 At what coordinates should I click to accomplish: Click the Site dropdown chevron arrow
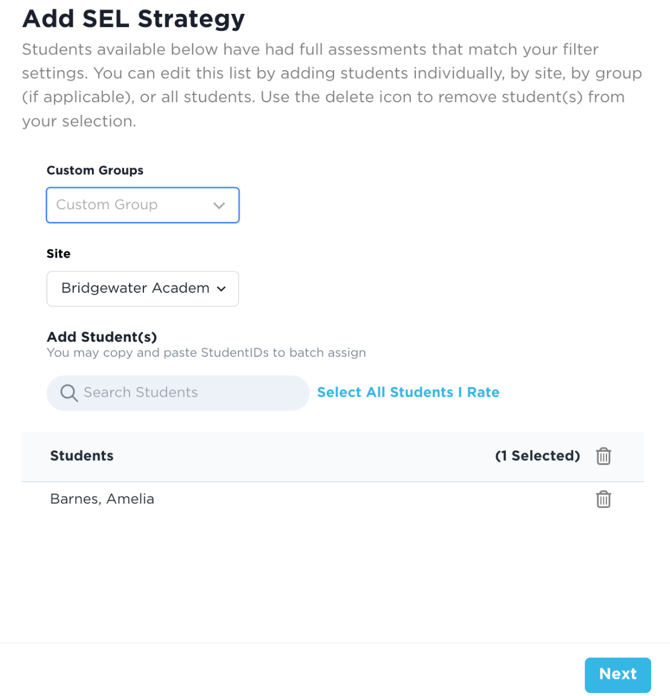(221, 289)
